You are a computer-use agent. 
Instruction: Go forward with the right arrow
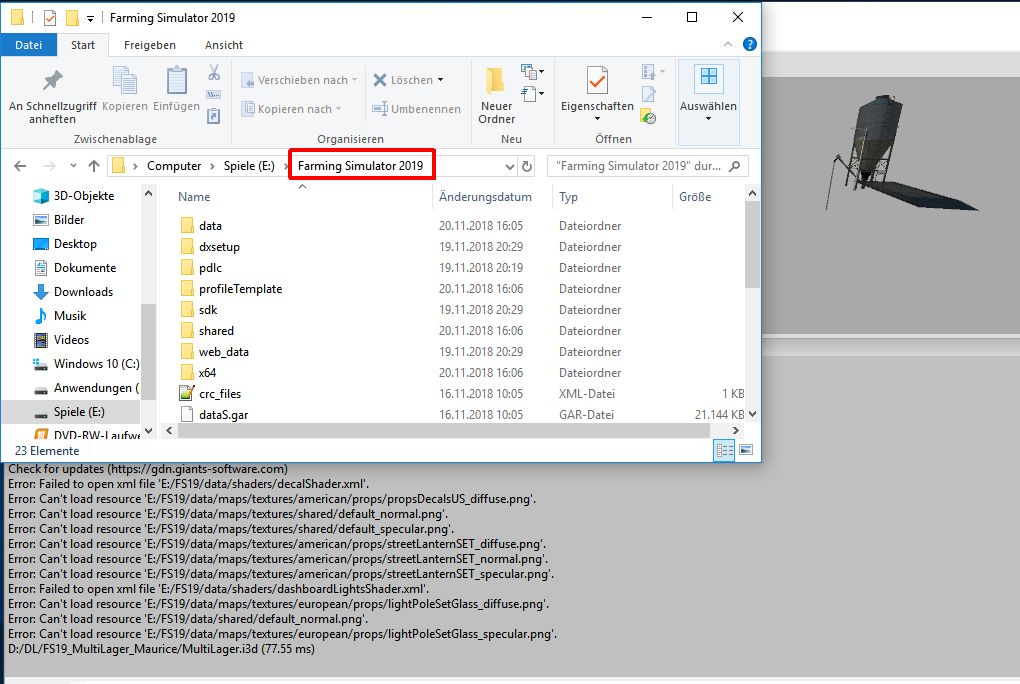pyautogui.click(x=49, y=166)
